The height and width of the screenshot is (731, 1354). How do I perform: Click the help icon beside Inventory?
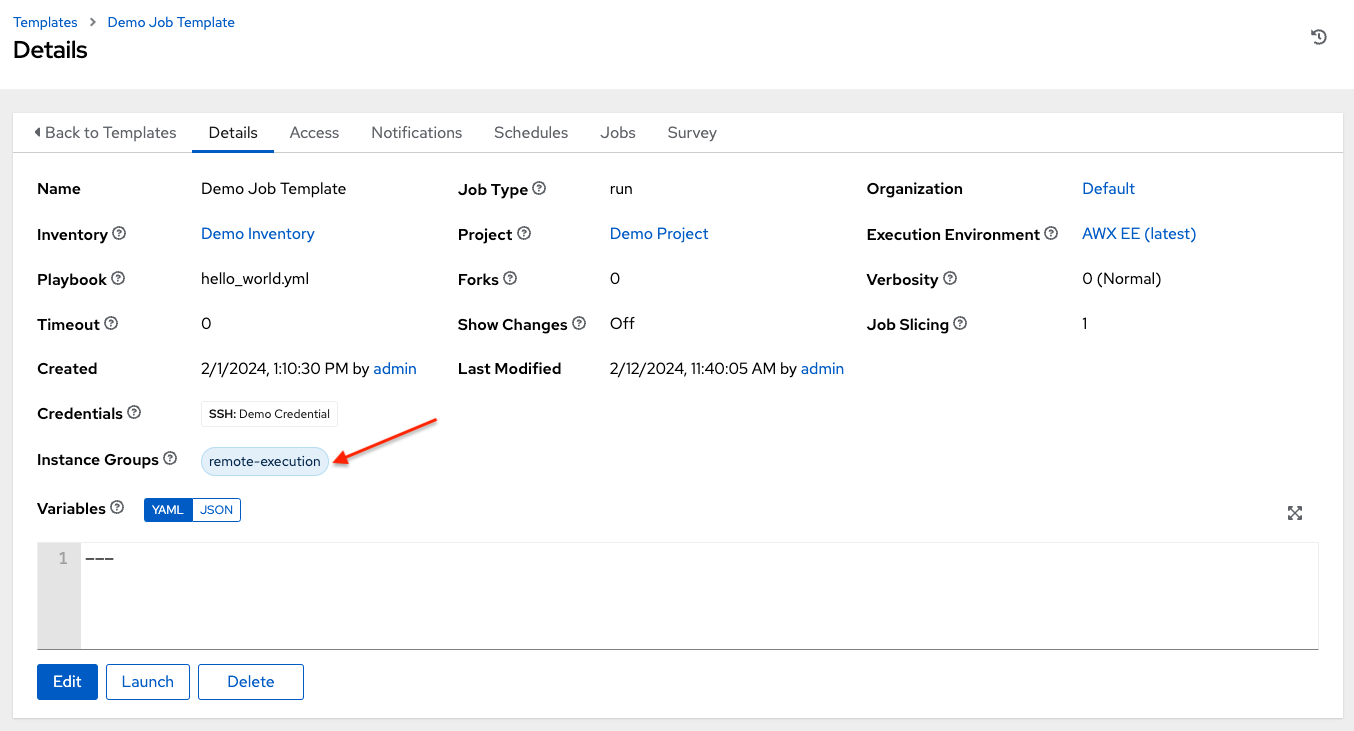coord(119,234)
